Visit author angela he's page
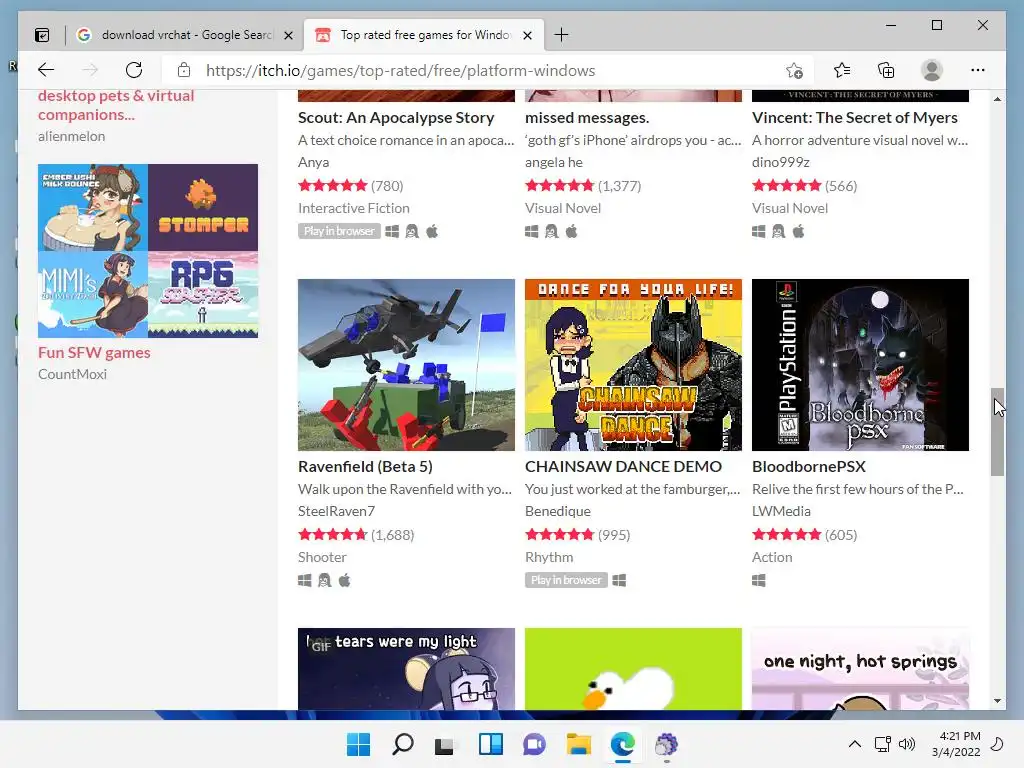This screenshot has width=1024, height=768. (554, 162)
